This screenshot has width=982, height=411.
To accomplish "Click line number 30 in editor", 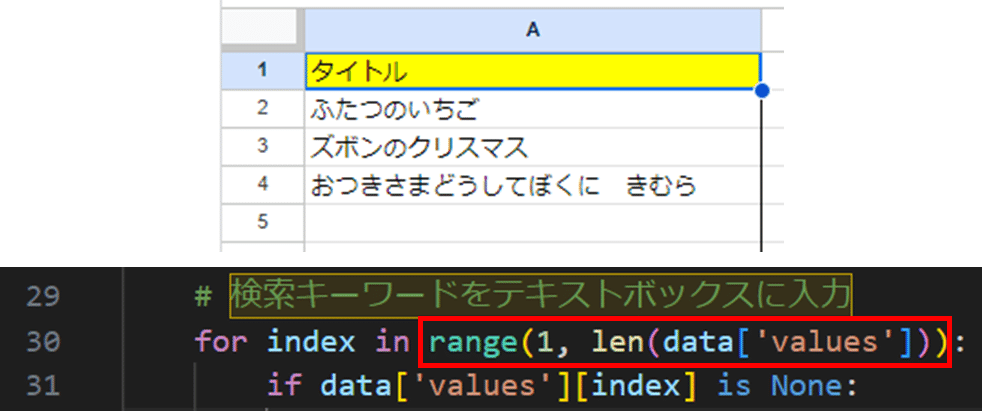I will coord(43,341).
